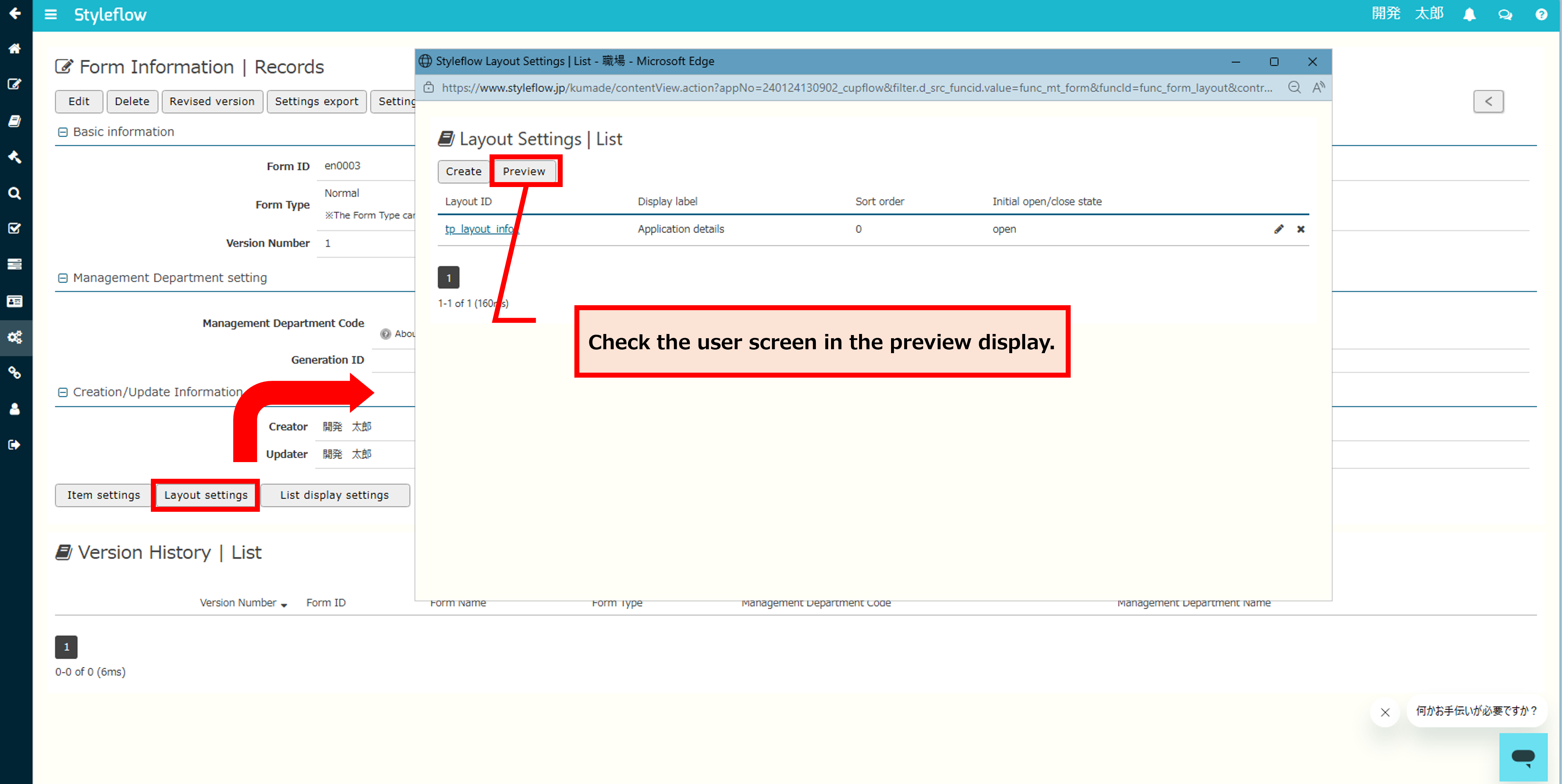Click page 1 in Layout Settings pagination
The height and width of the screenshot is (784, 1562).
click(449, 278)
